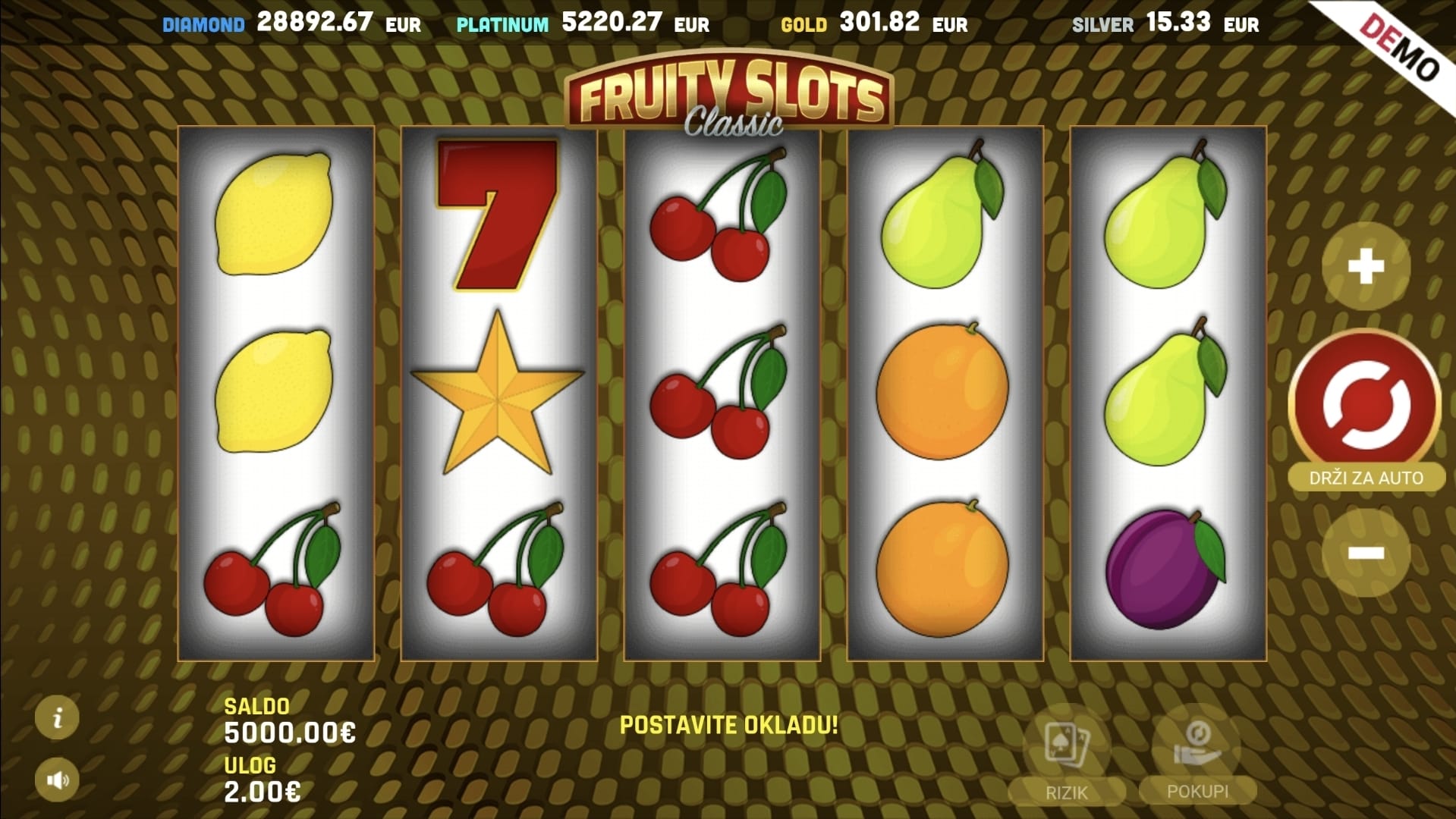
Task: Mute sound with the speaker icon
Action: (x=58, y=780)
